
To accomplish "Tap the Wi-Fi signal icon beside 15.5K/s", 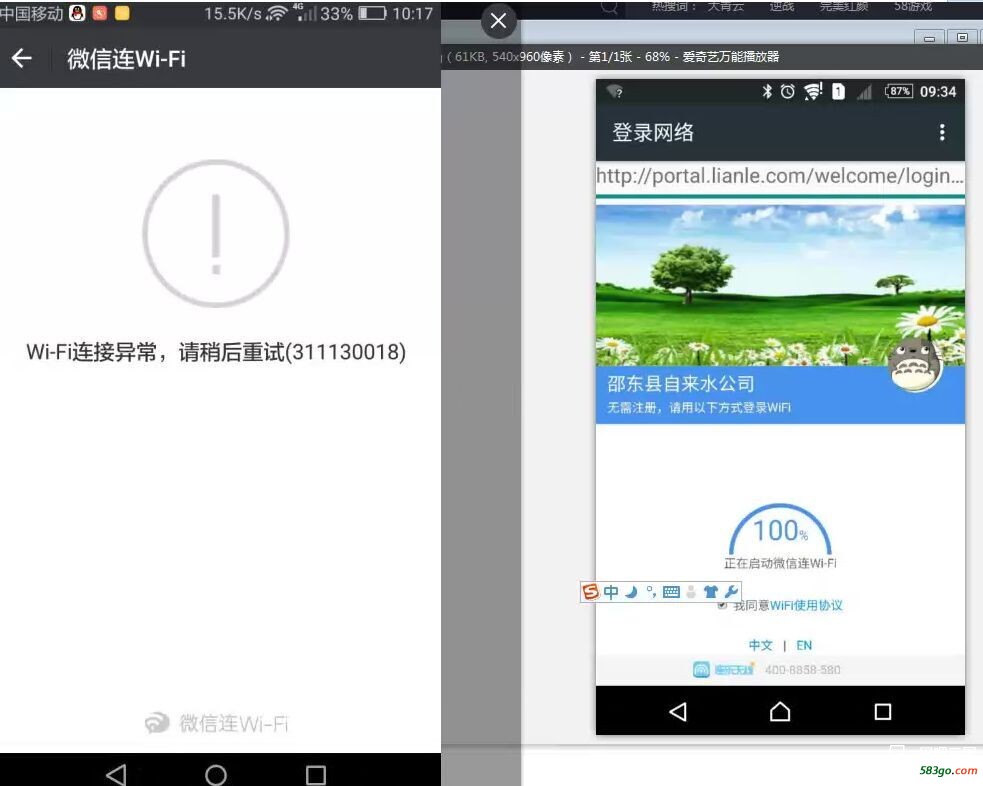I will (x=276, y=13).
